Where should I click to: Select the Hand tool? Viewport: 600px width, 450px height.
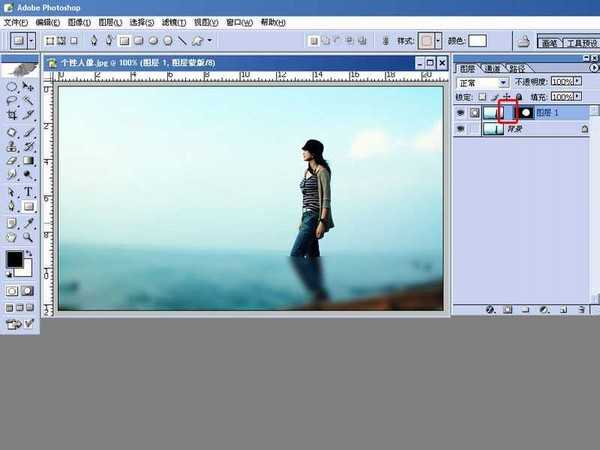pyautogui.click(x=11, y=237)
